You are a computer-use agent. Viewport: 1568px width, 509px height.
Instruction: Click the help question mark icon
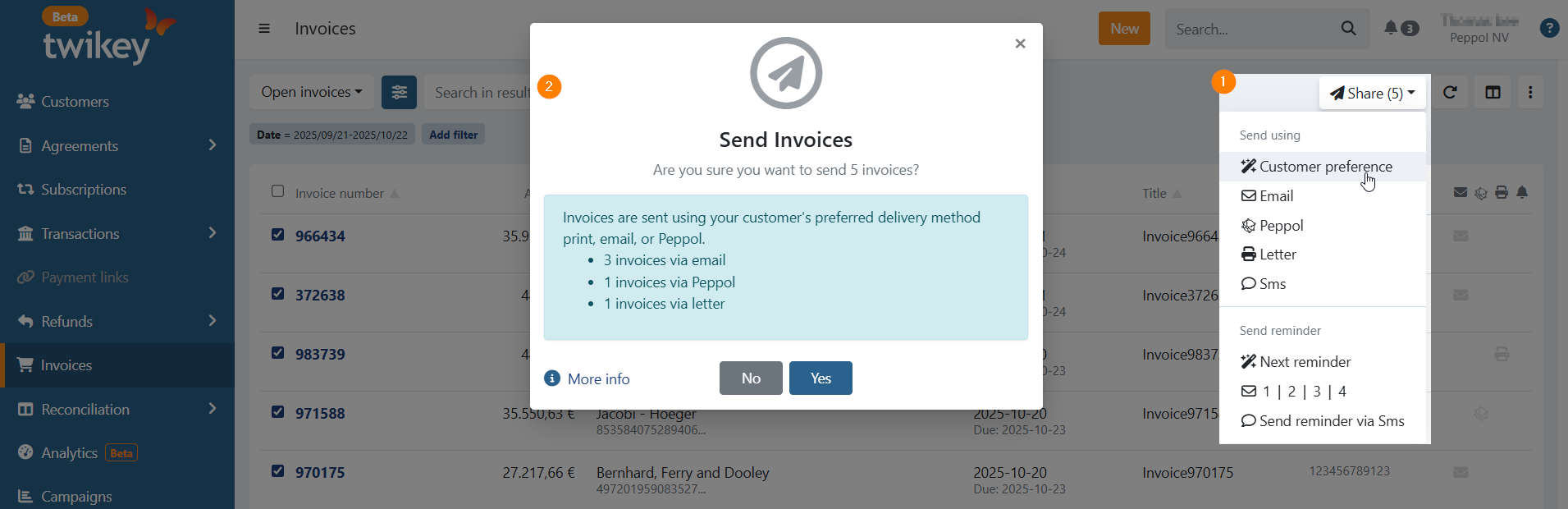tap(1549, 28)
